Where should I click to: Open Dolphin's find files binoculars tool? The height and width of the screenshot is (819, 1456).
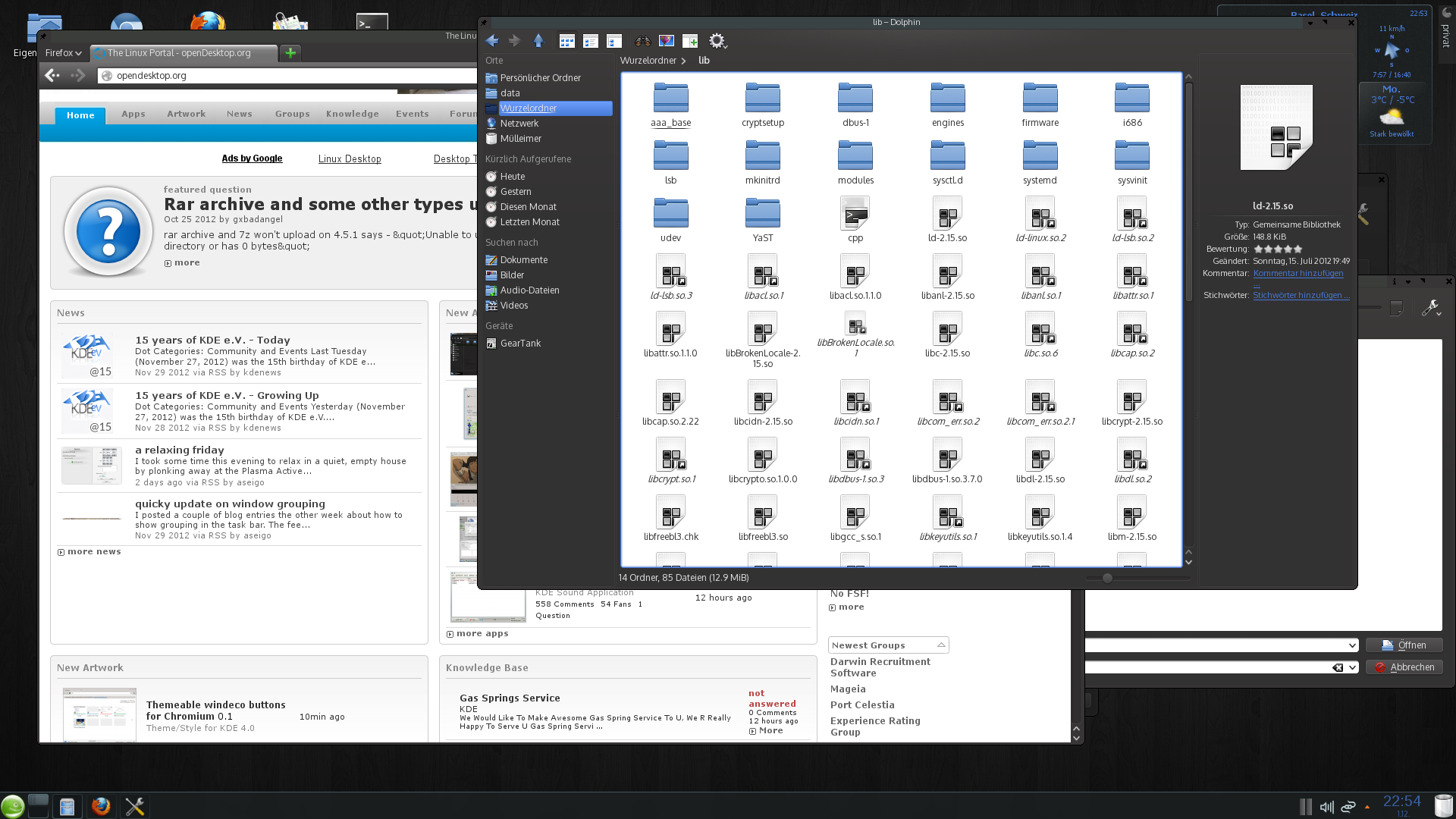click(642, 41)
